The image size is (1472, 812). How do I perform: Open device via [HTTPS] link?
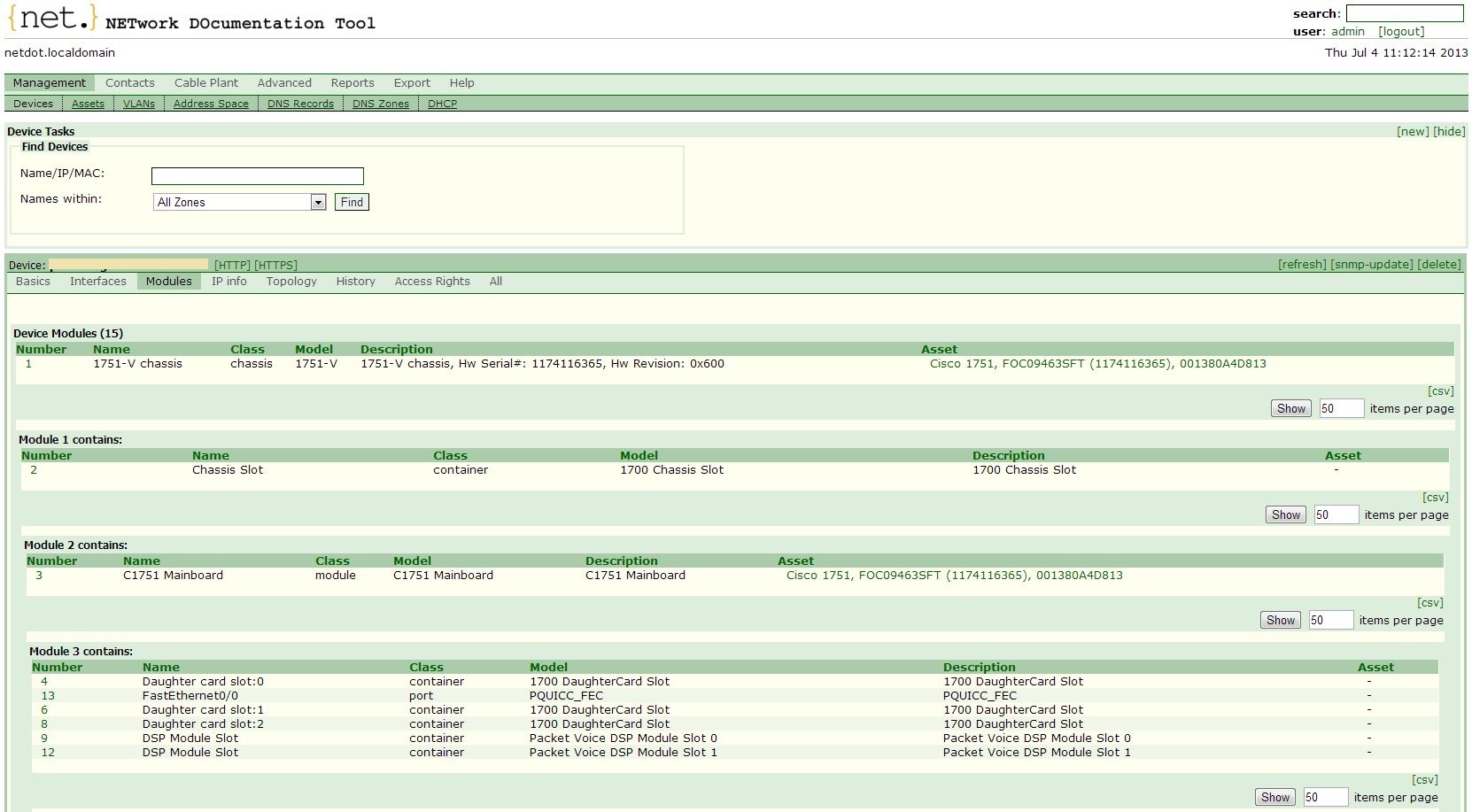tap(275, 265)
